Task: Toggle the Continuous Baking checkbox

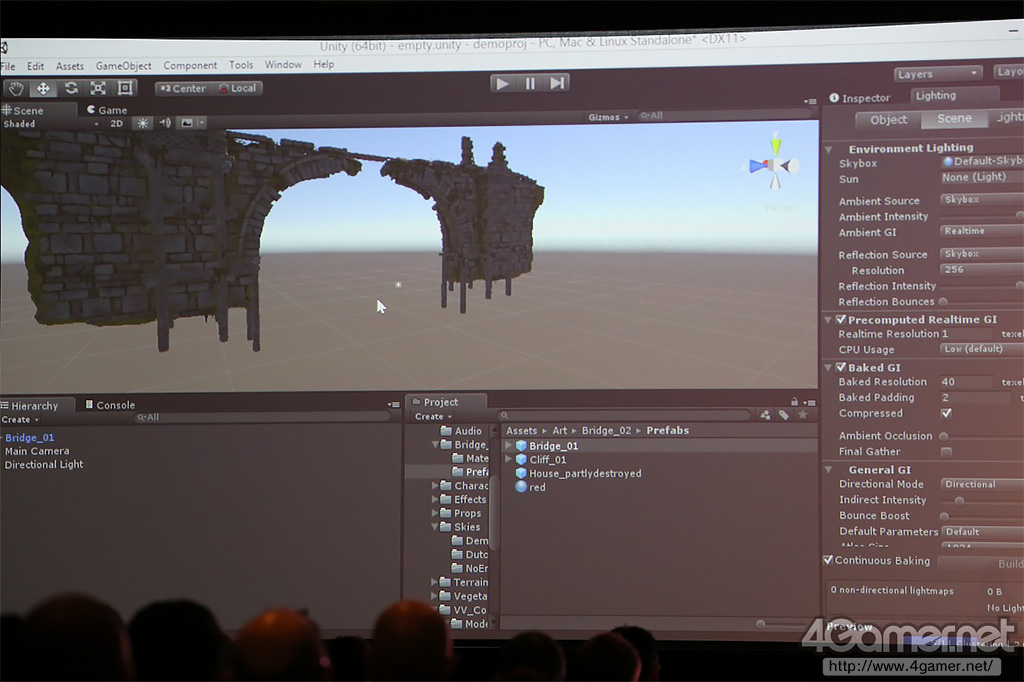Action: pos(828,560)
